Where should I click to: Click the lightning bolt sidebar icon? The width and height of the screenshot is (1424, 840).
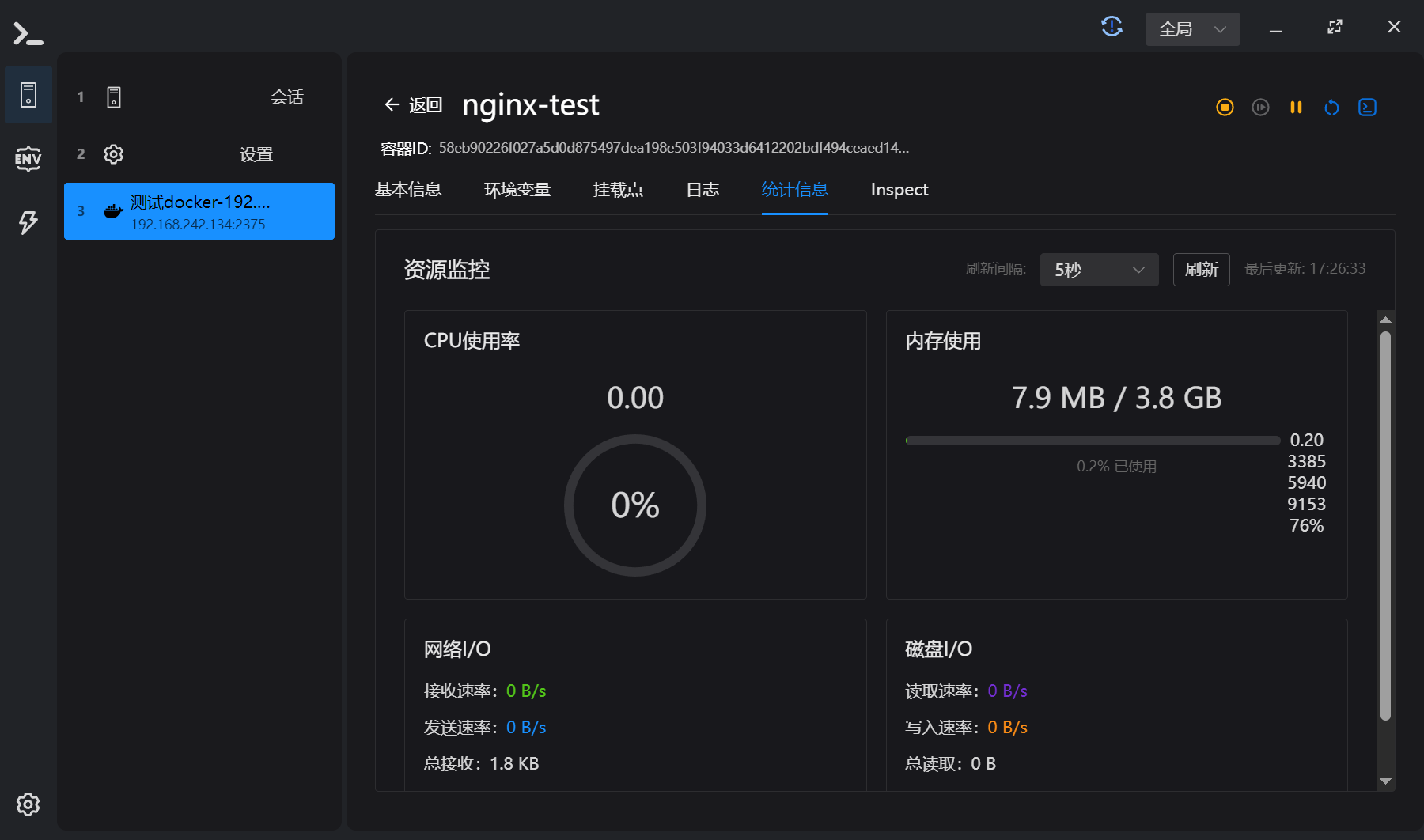click(28, 222)
